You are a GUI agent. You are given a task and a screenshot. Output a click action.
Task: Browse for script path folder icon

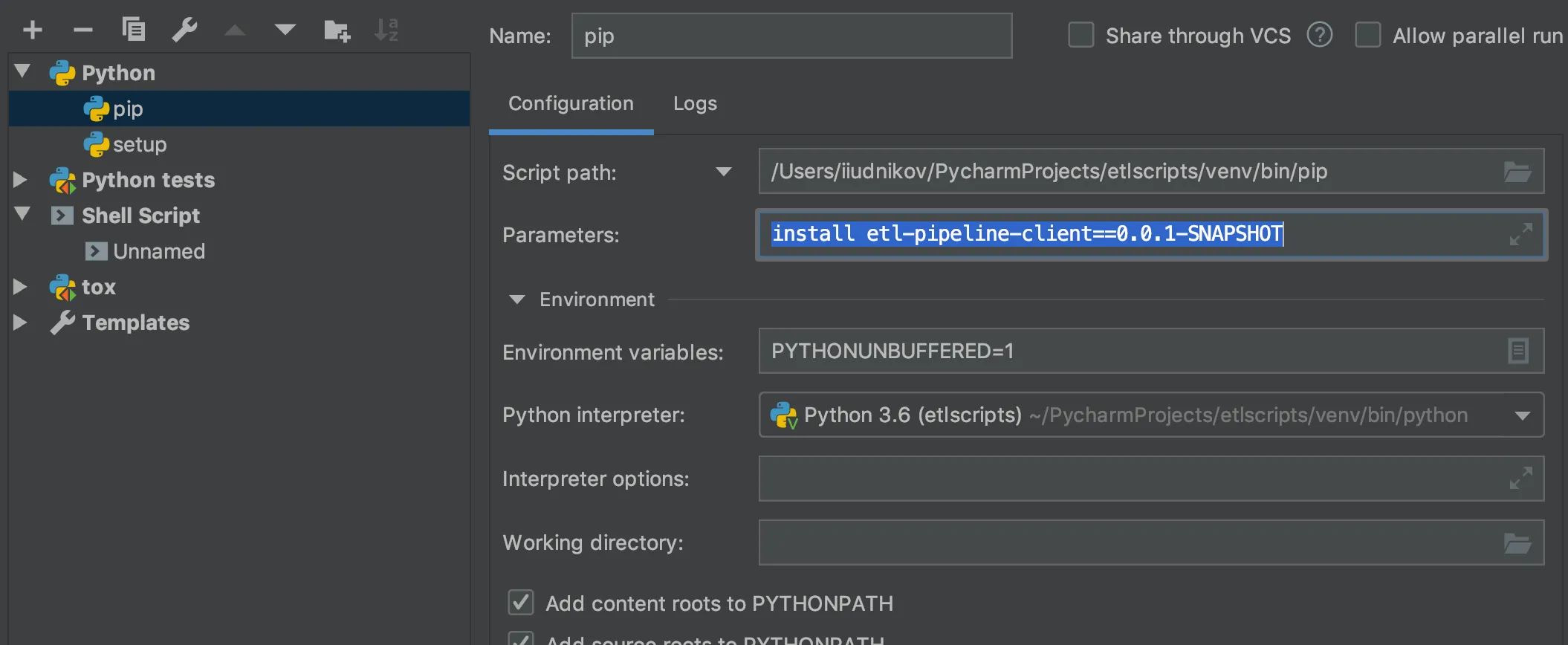[x=1517, y=172]
